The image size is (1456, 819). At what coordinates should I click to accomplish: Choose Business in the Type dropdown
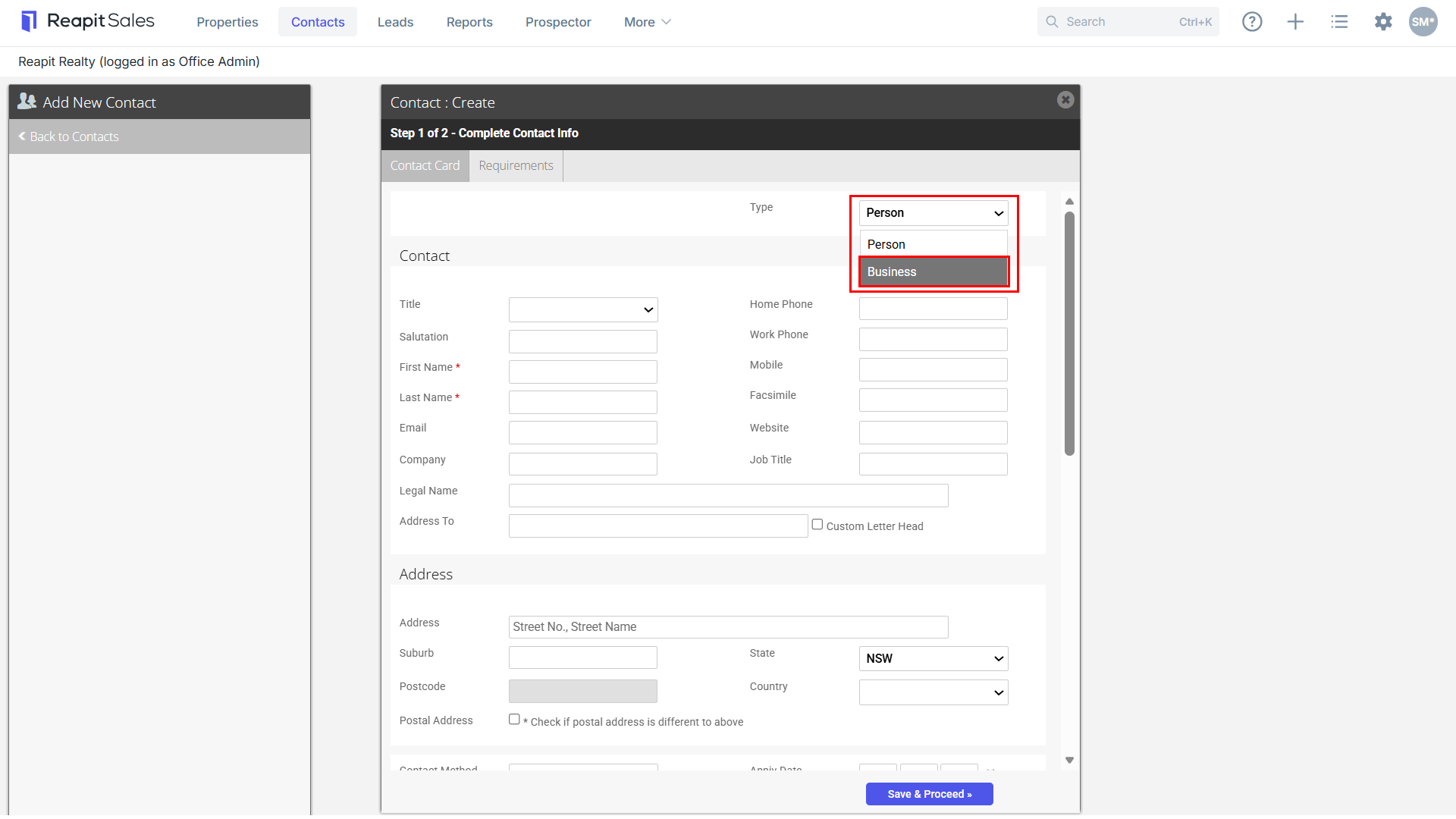(x=934, y=271)
